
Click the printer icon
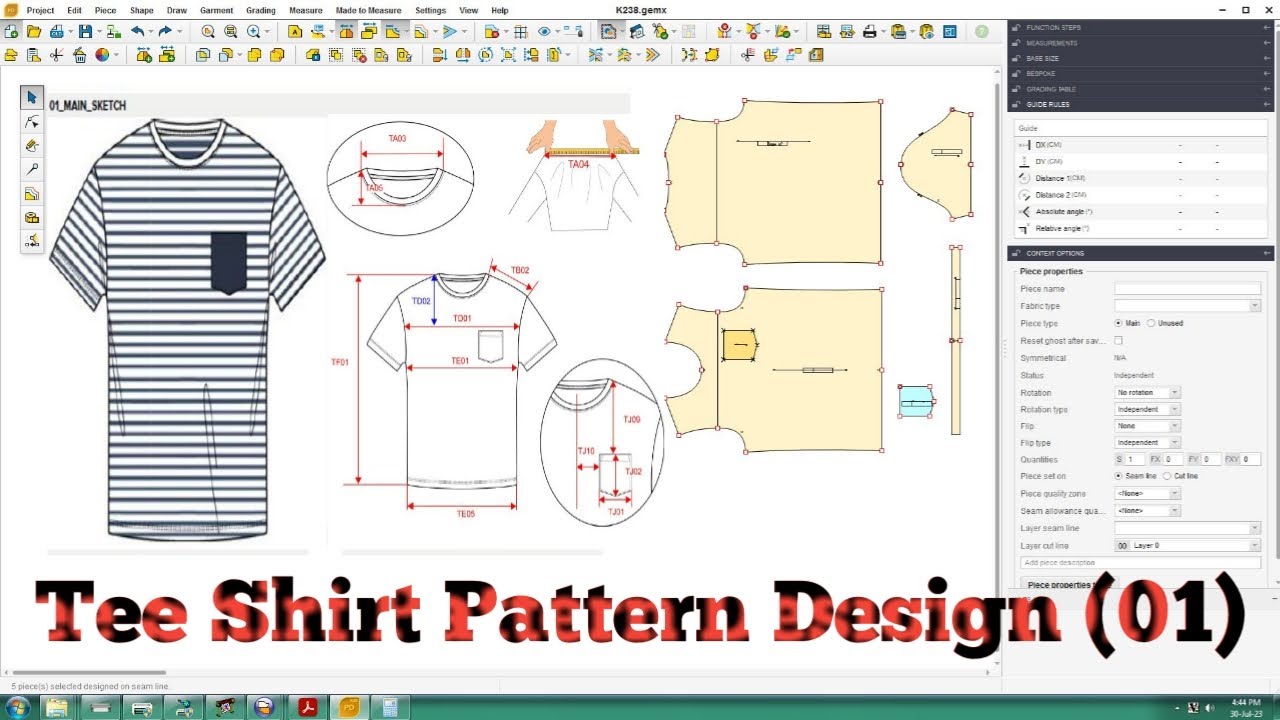[870, 32]
